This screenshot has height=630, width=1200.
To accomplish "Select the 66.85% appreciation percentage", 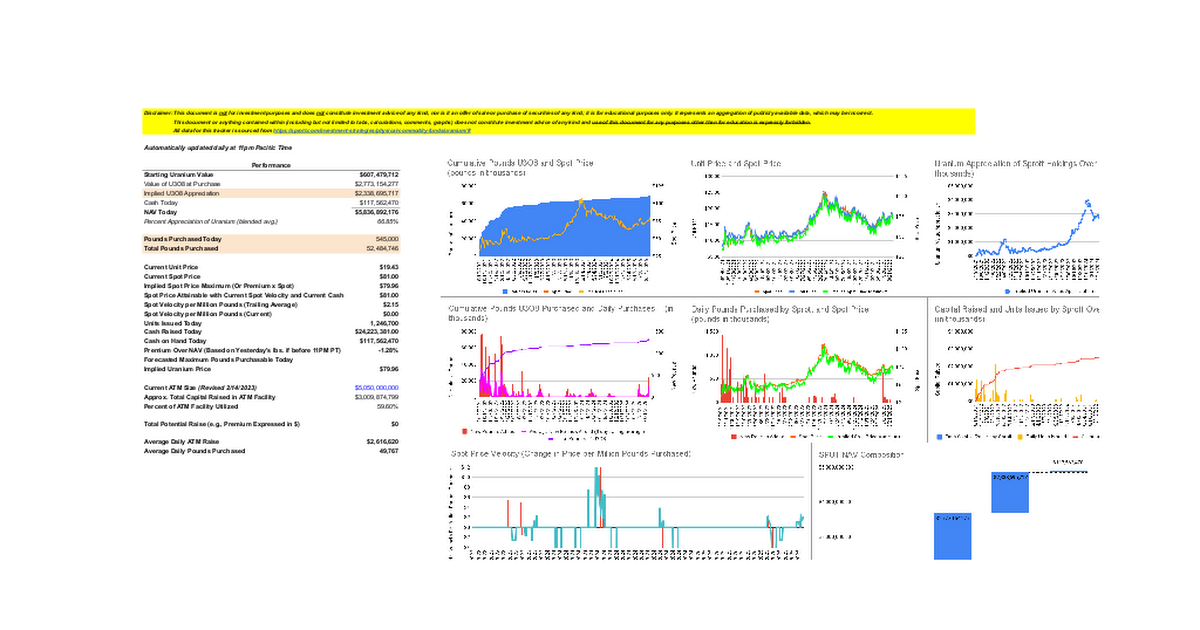I will (x=388, y=221).
